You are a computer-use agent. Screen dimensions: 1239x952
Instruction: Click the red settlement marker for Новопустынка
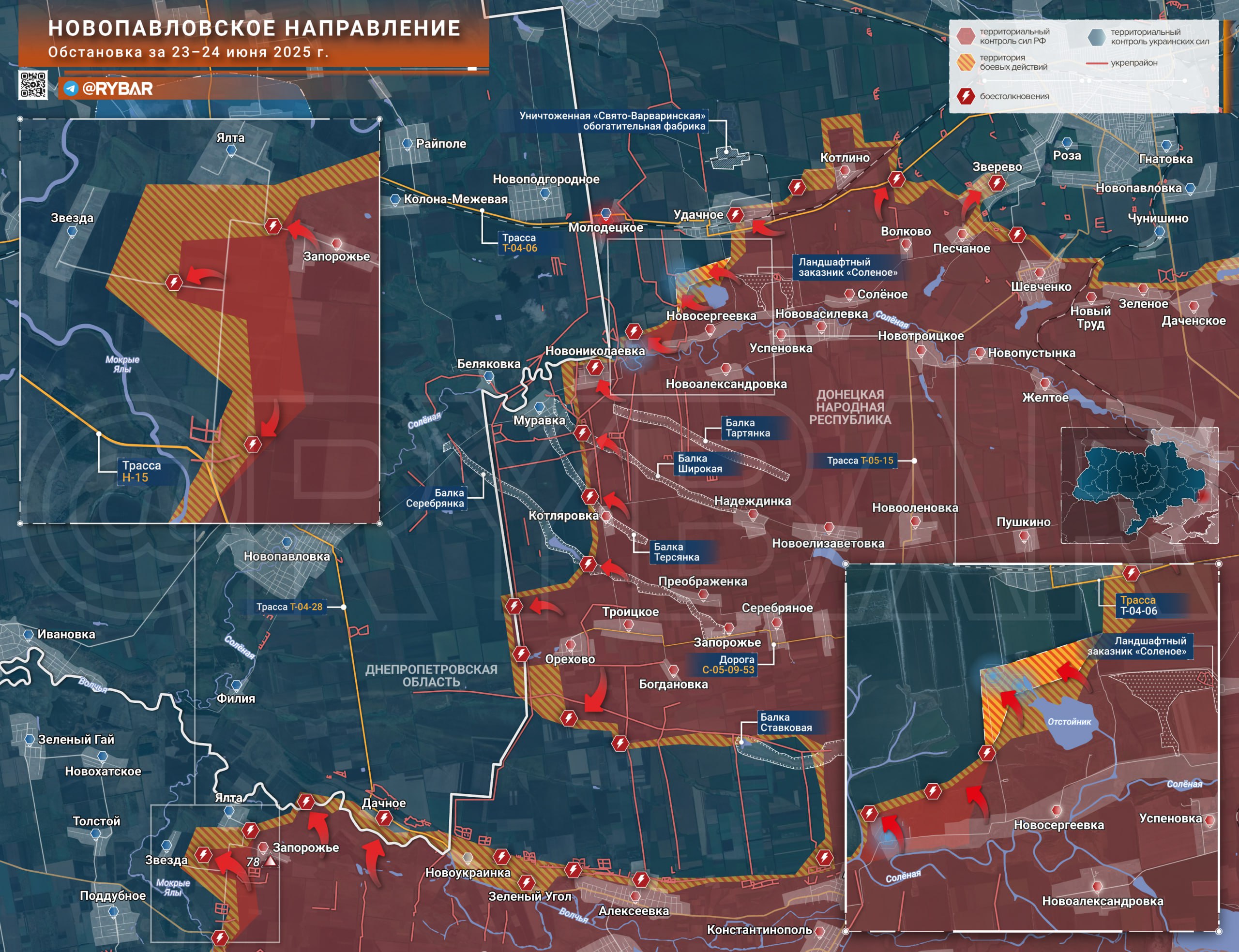980,353
